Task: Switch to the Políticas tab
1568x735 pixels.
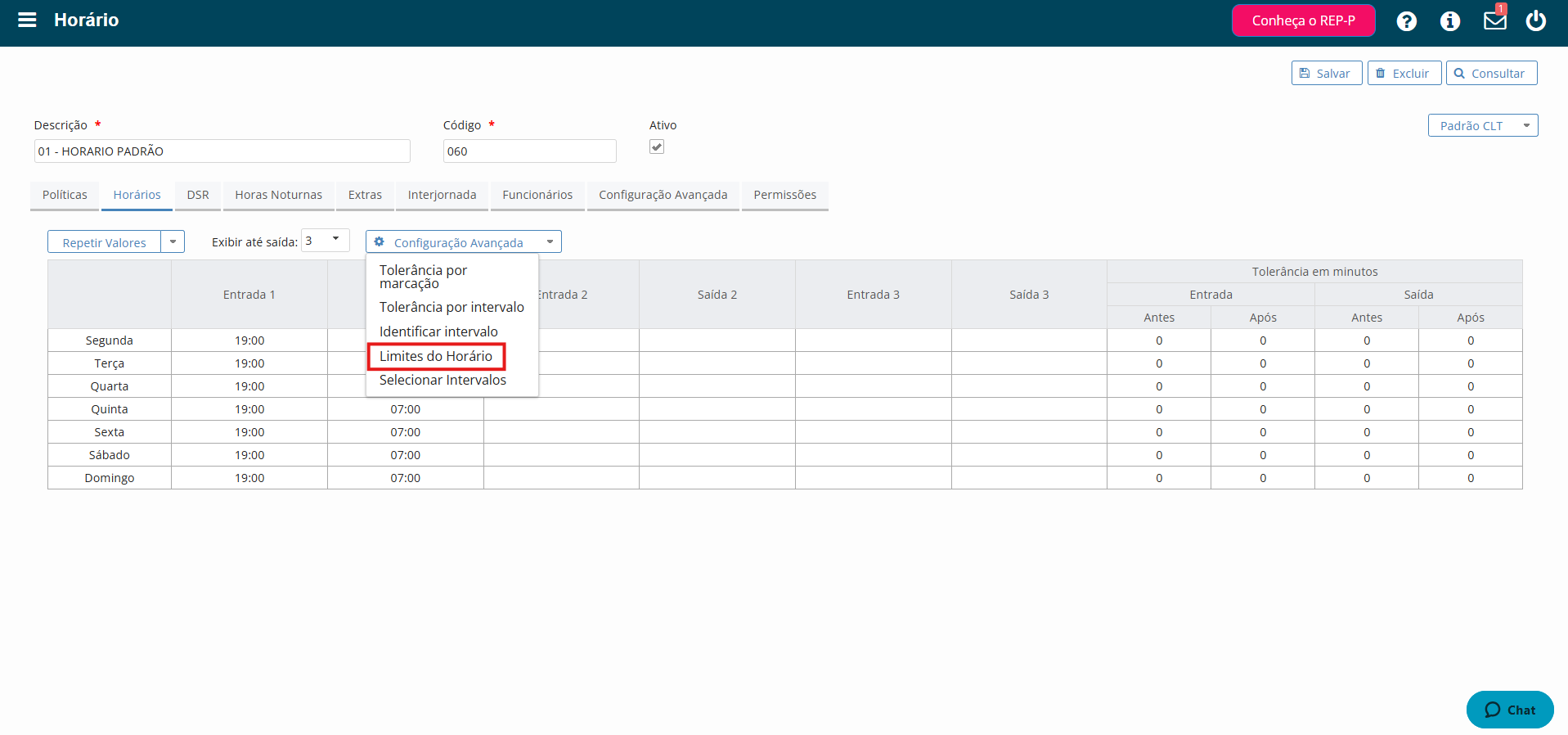Action: [x=65, y=195]
